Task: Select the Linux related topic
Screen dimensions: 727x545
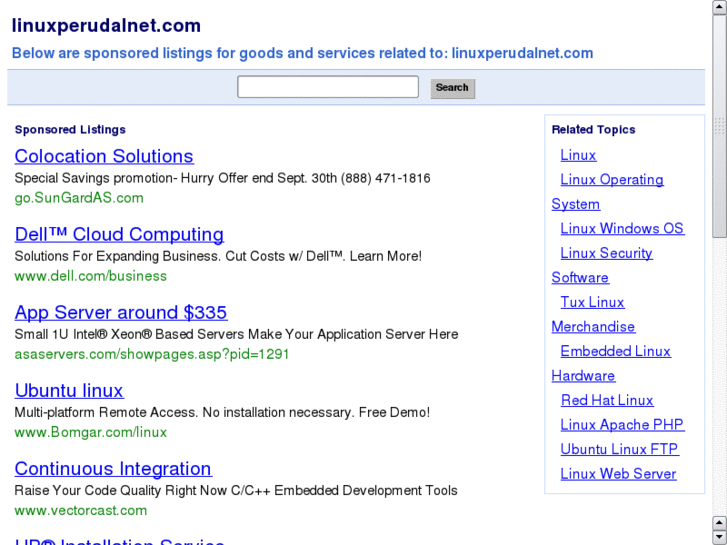Action: [x=578, y=155]
